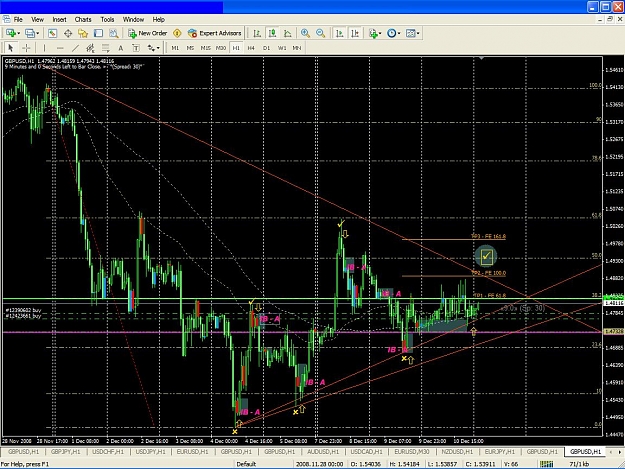625x469 pixels.
Task: Switch to the USDJPY,H1 chart tab
Action: [x=150, y=452]
